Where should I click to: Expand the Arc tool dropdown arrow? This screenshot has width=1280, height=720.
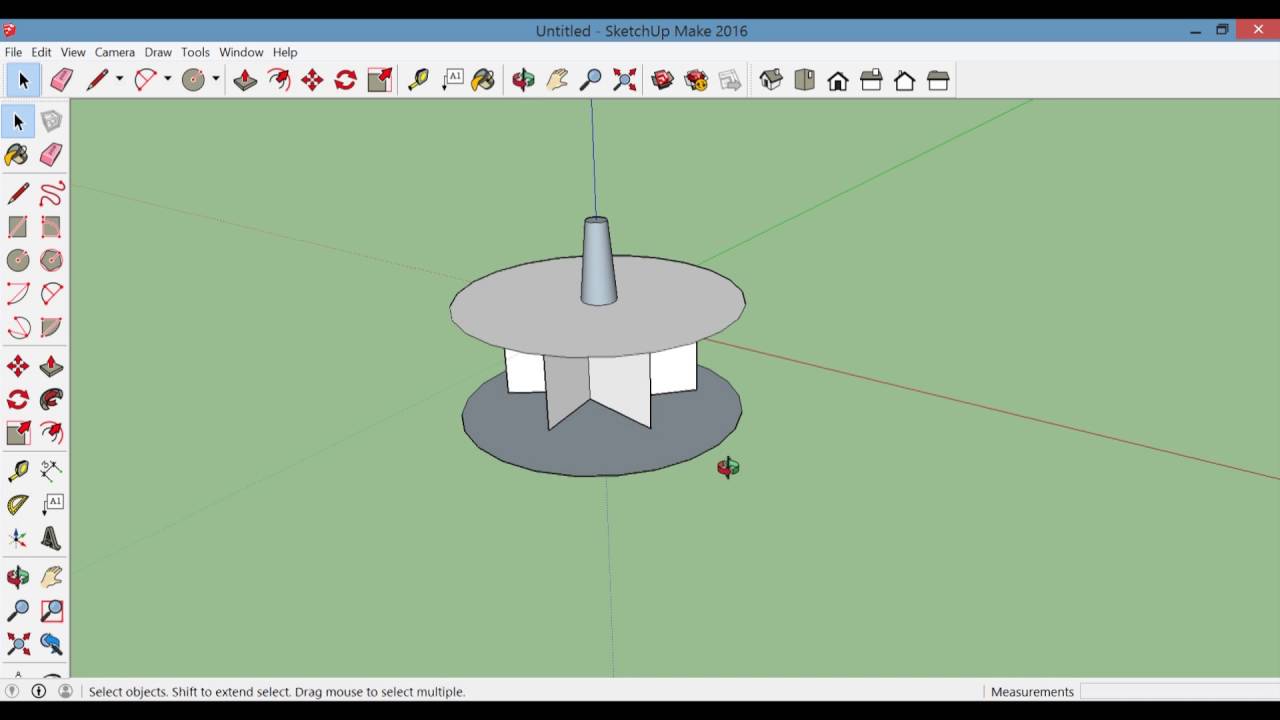coord(167,80)
